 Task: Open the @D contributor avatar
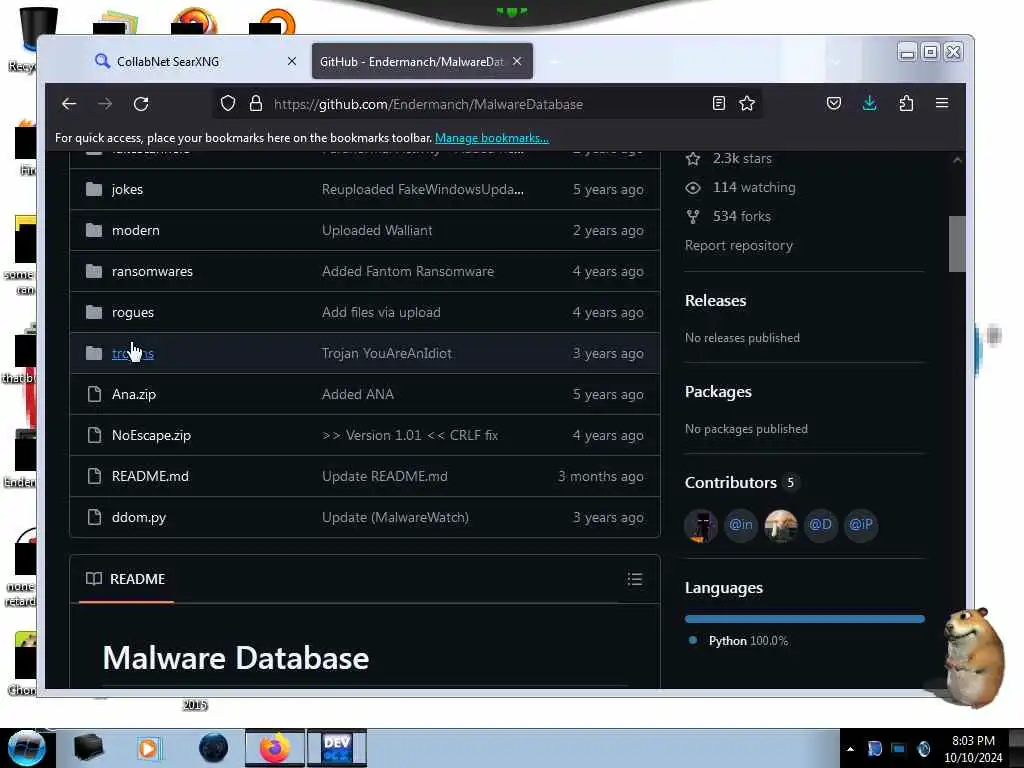click(820, 525)
